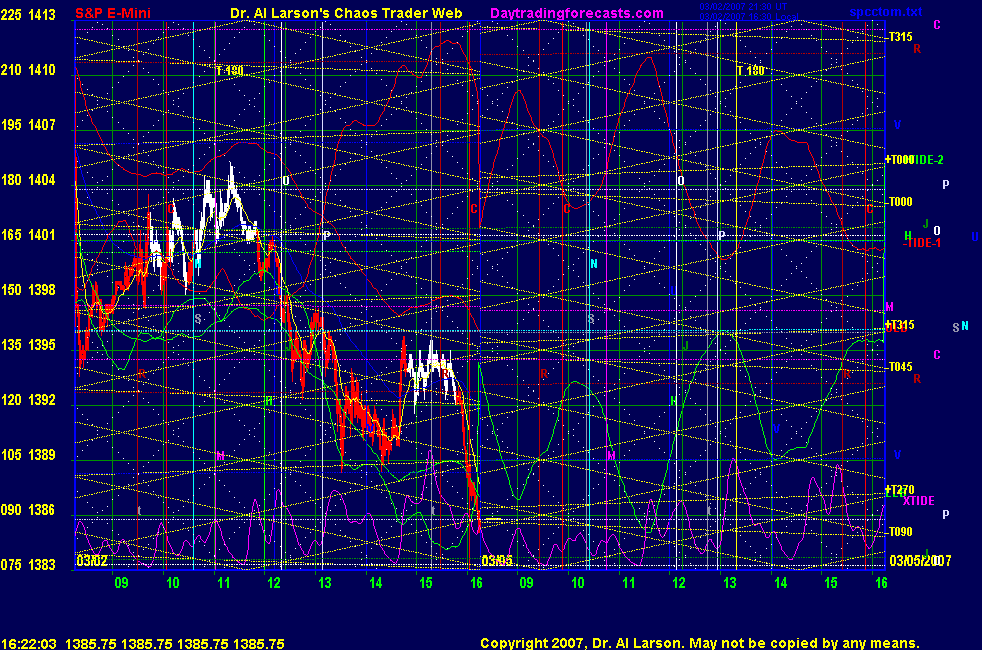Select the "-T090" line label
Screen dimensions: 982x650
pos(900,532)
